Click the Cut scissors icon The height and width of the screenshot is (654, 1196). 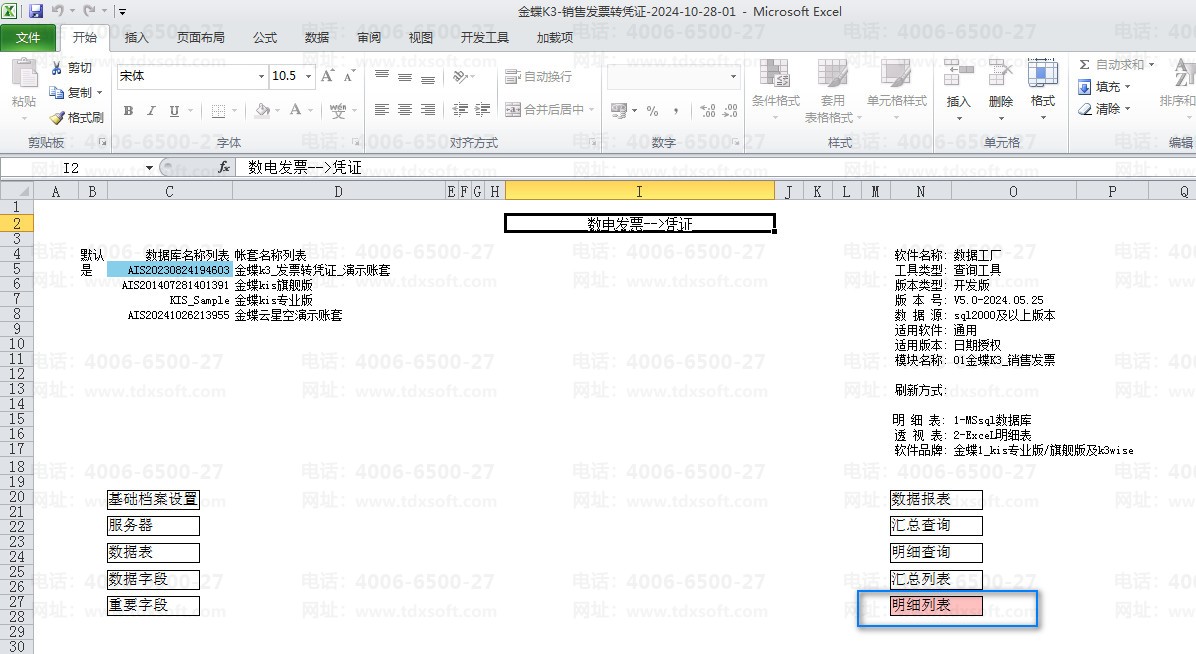pyautogui.click(x=56, y=68)
